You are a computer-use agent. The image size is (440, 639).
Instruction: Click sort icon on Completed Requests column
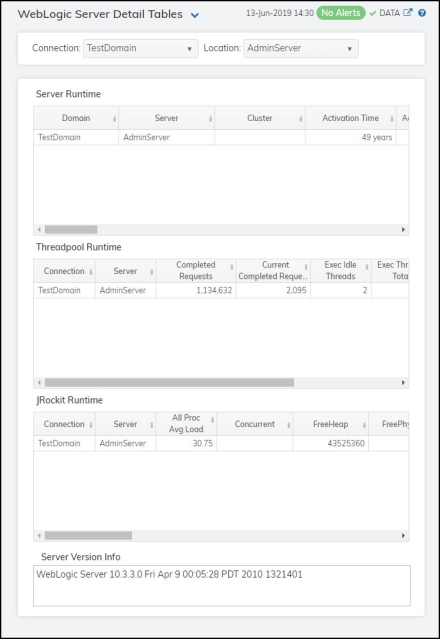point(232,267)
